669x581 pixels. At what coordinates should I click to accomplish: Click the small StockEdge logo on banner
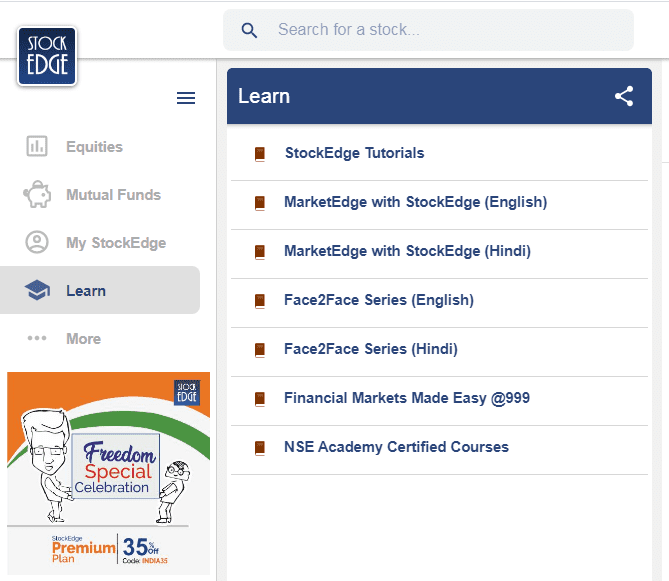coord(187,392)
